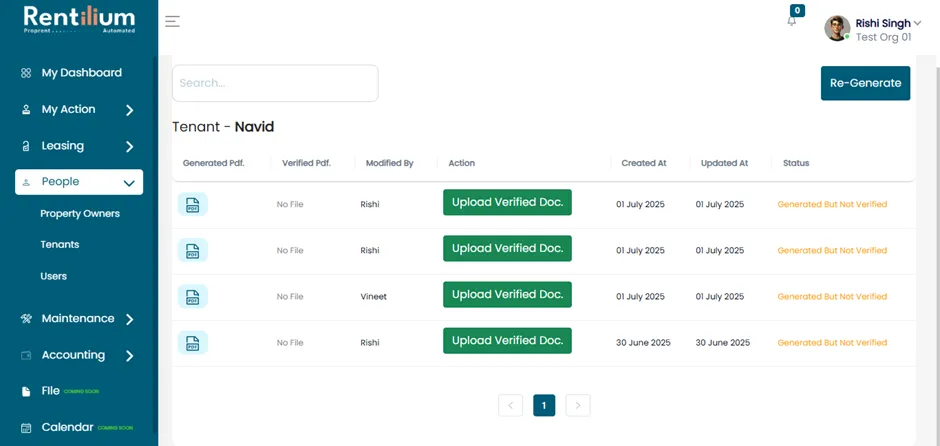This screenshot has width=940, height=446.
Task: Expand the Maintenance chevron
Action: click(x=129, y=320)
